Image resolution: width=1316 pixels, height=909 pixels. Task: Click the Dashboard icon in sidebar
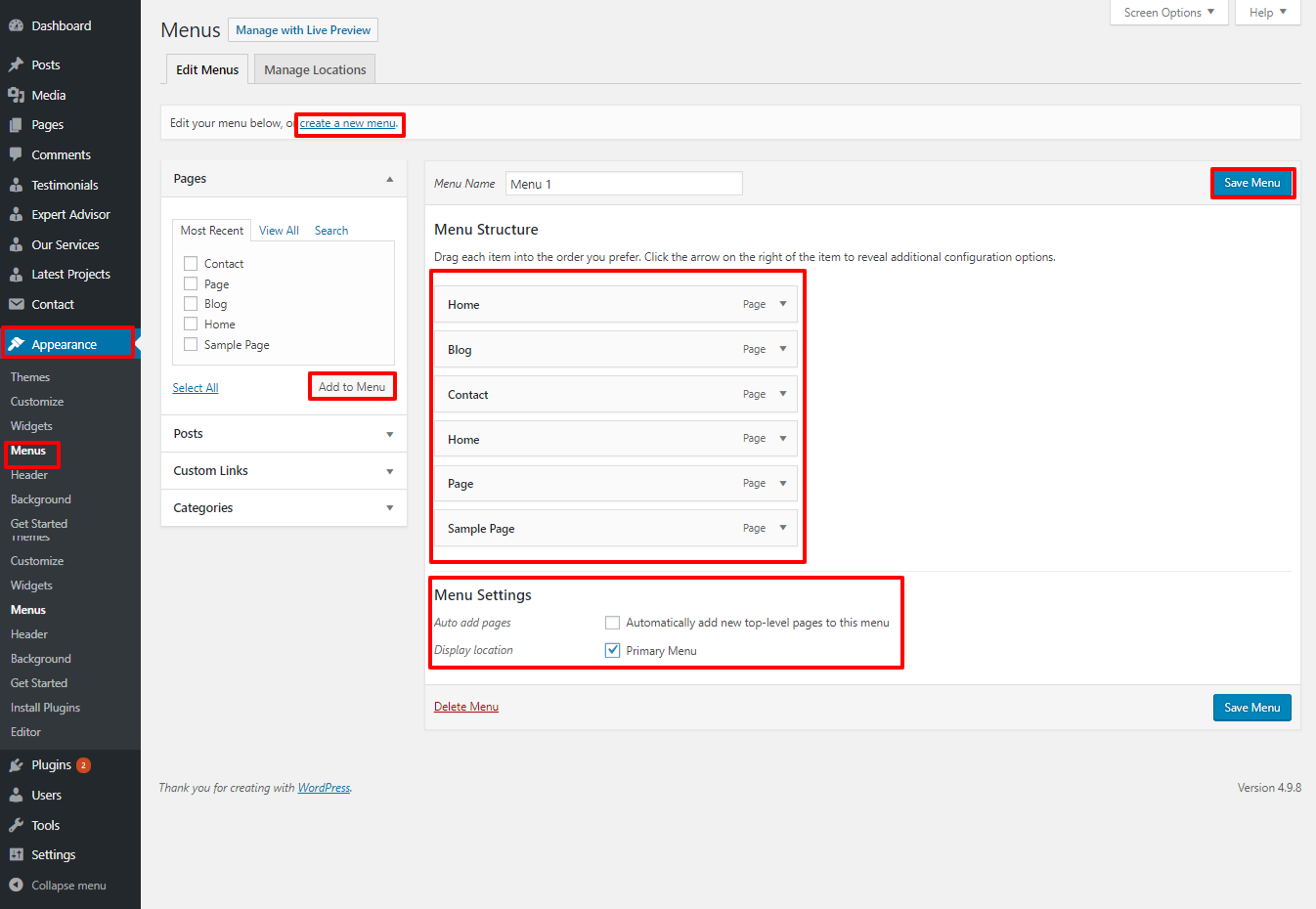click(x=16, y=26)
